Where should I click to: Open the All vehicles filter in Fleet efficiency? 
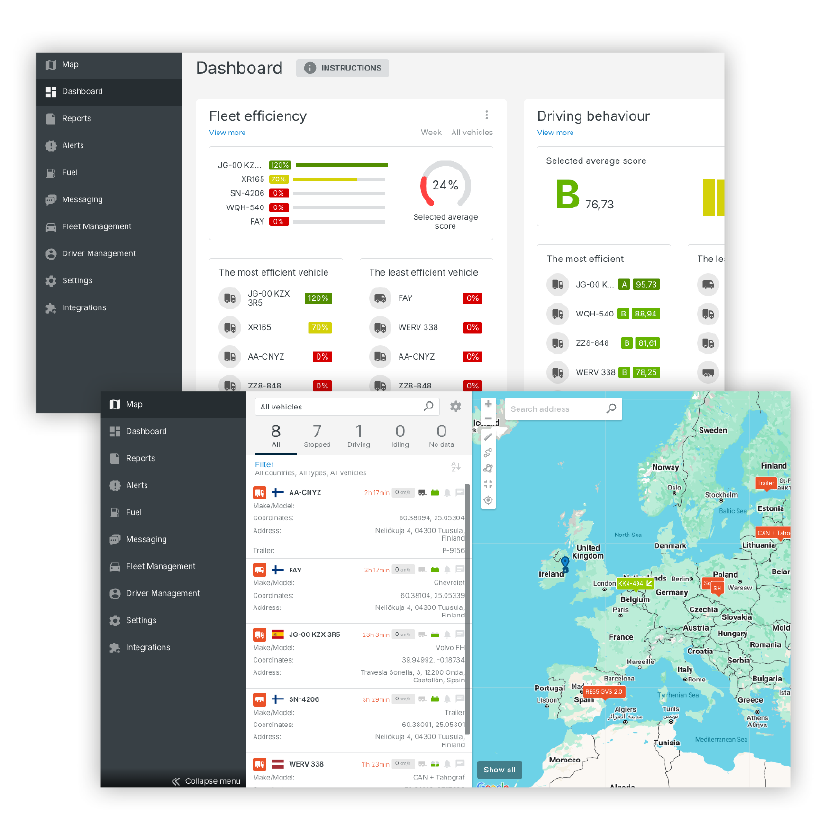470,132
